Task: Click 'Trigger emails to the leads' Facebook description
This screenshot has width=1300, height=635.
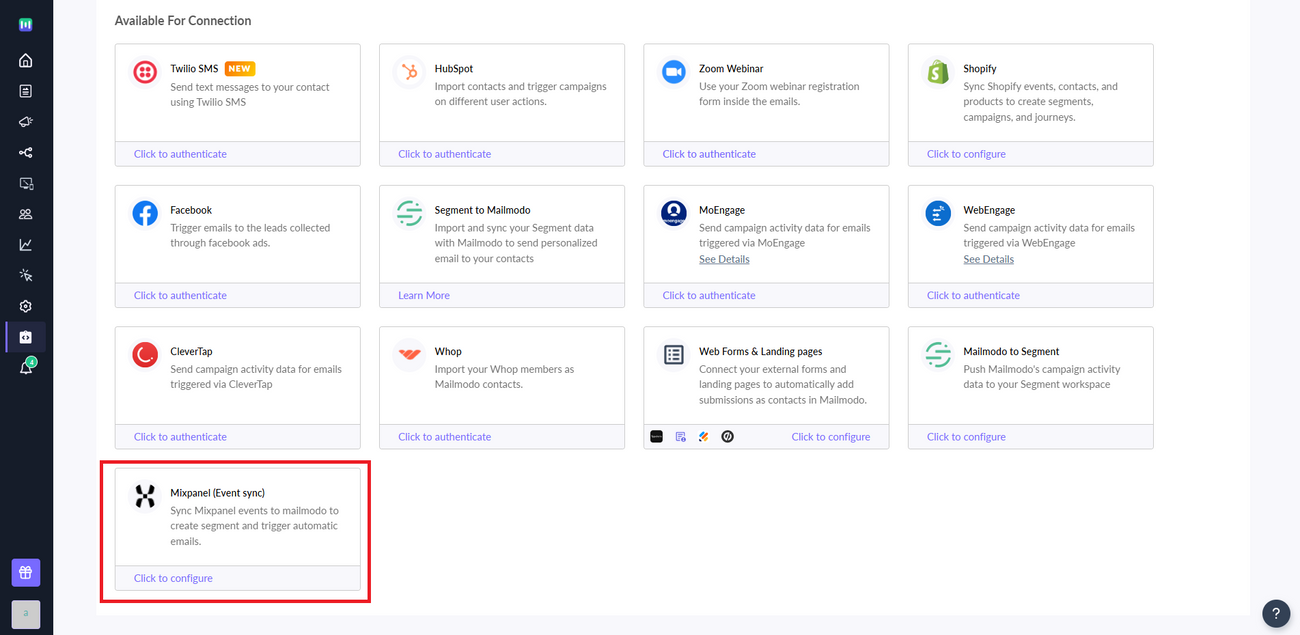Action: pyautogui.click(x=250, y=235)
